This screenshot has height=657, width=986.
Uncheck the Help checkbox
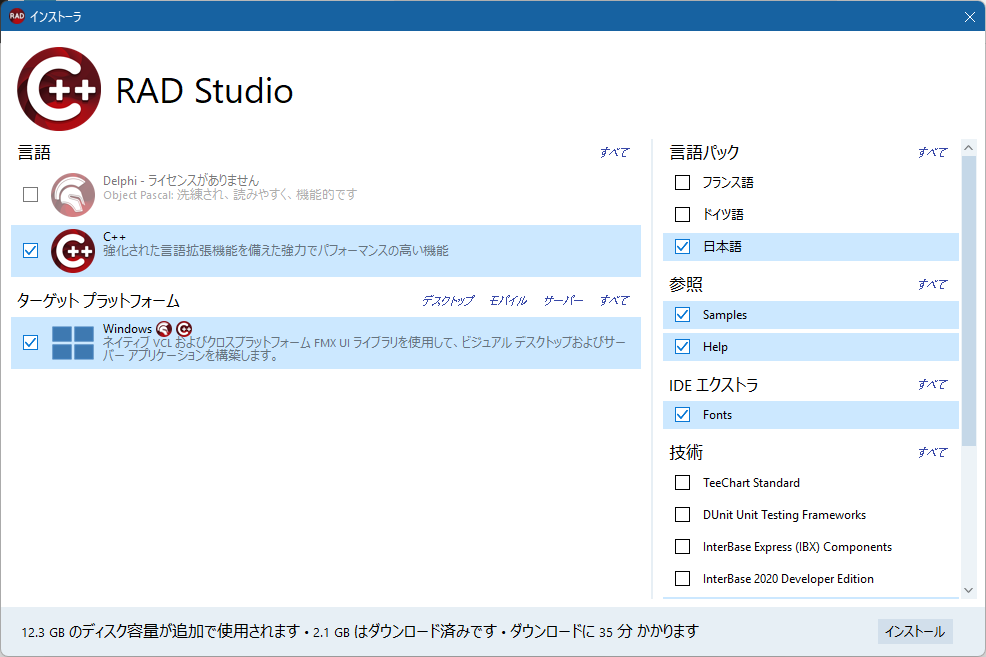[x=682, y=346]
